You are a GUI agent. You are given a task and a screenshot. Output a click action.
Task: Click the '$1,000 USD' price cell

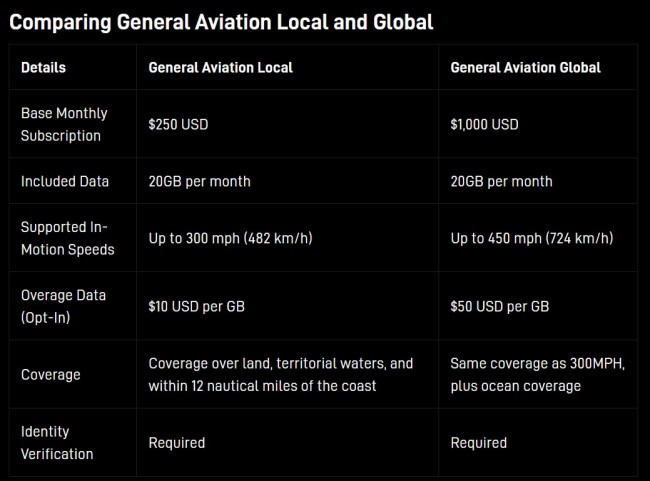(x=484, y=125)
